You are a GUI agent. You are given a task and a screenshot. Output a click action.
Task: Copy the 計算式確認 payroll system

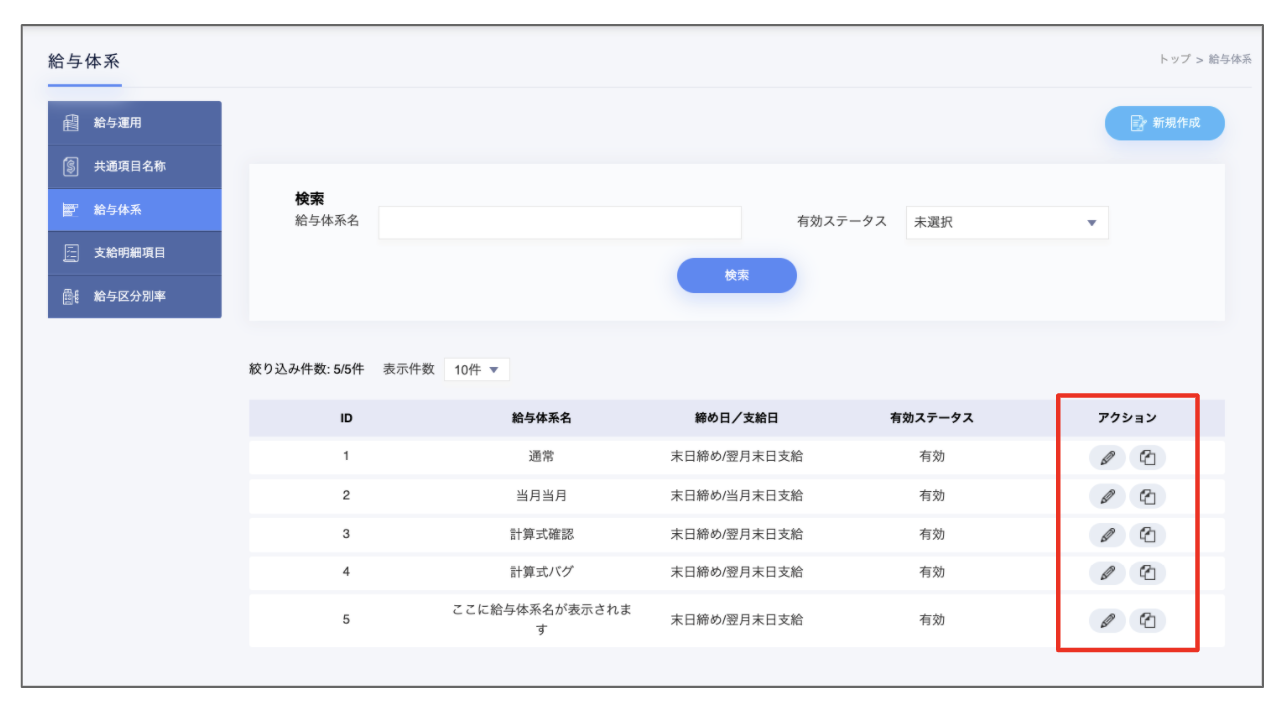[1147, 535]
